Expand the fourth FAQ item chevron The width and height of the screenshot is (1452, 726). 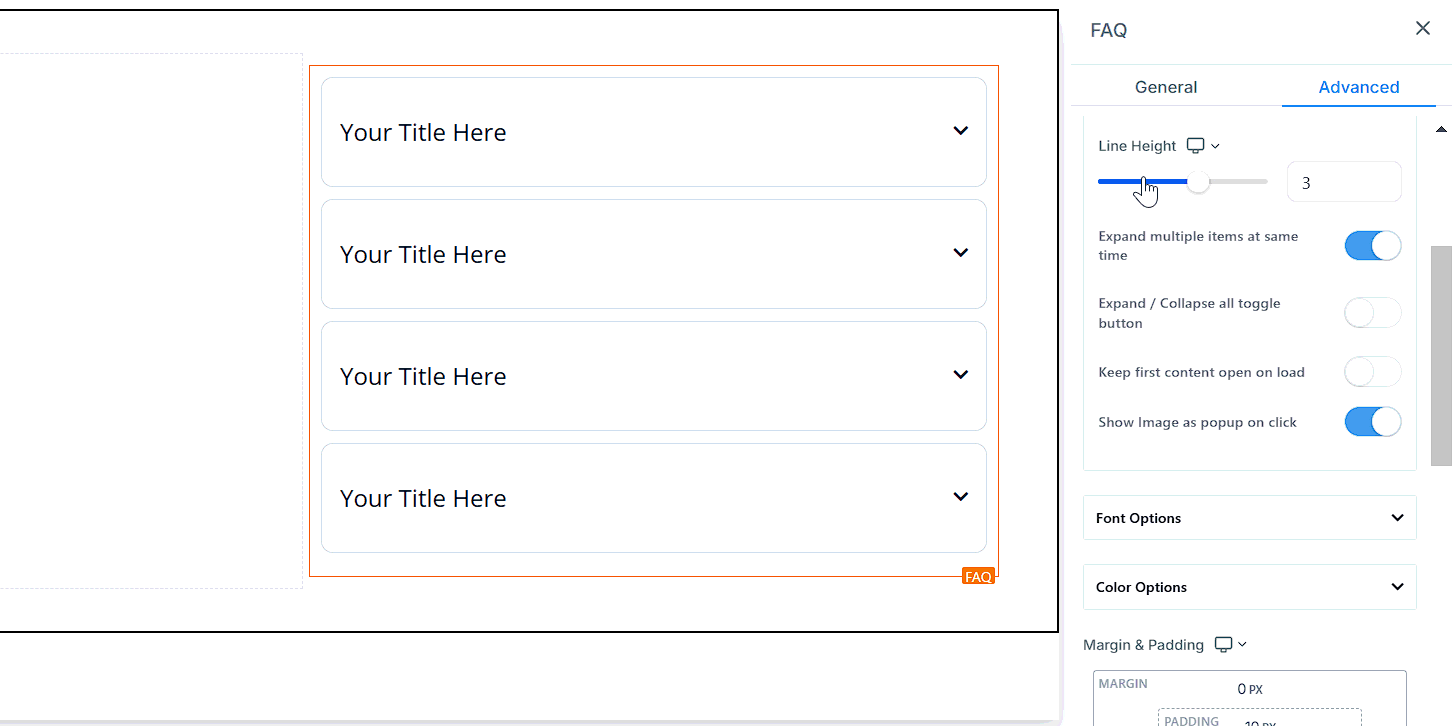tap(961, 497)
